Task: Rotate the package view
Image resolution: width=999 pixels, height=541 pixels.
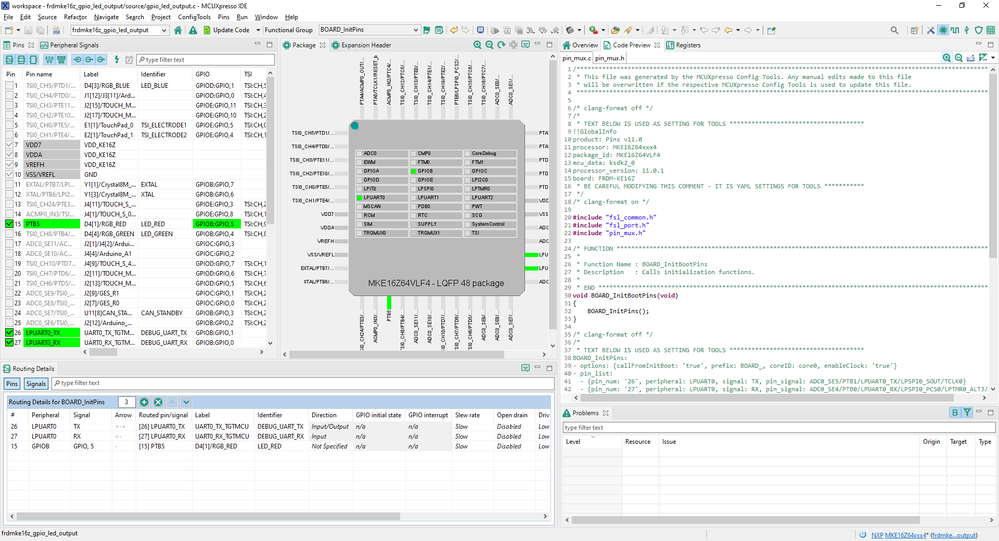Action: (501, 45)
